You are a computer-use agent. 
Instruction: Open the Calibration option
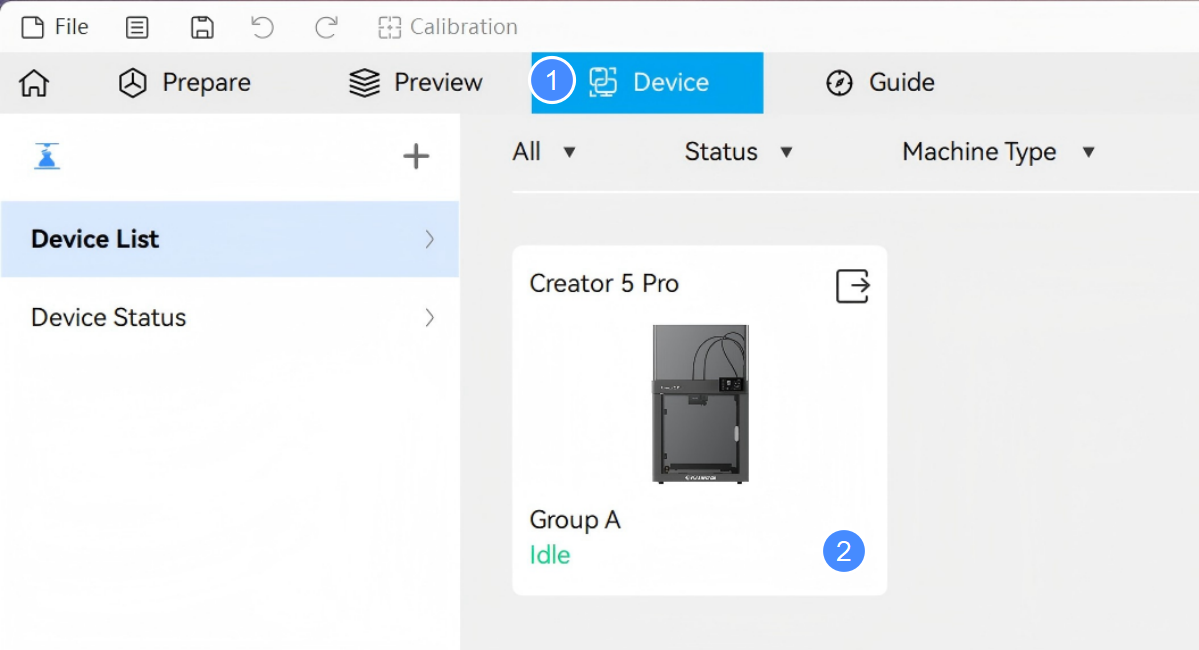coord(448,27)
